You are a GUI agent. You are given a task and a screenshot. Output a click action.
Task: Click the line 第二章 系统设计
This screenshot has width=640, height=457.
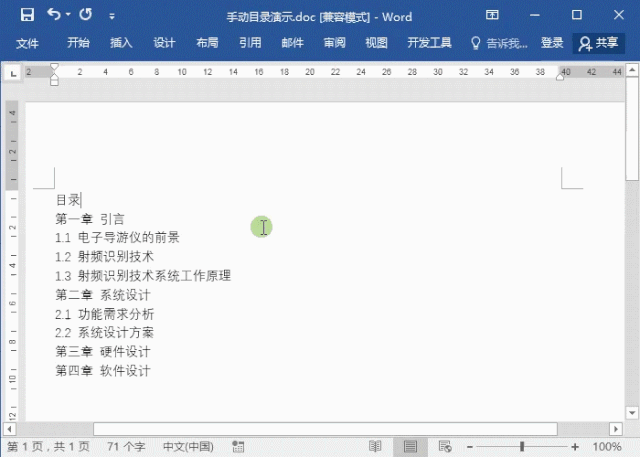[103, 295]
